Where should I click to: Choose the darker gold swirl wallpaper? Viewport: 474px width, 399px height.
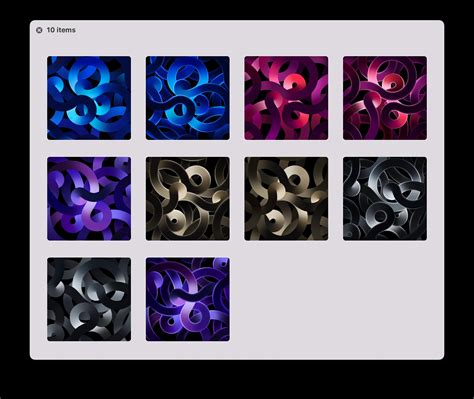click(188, 199)
